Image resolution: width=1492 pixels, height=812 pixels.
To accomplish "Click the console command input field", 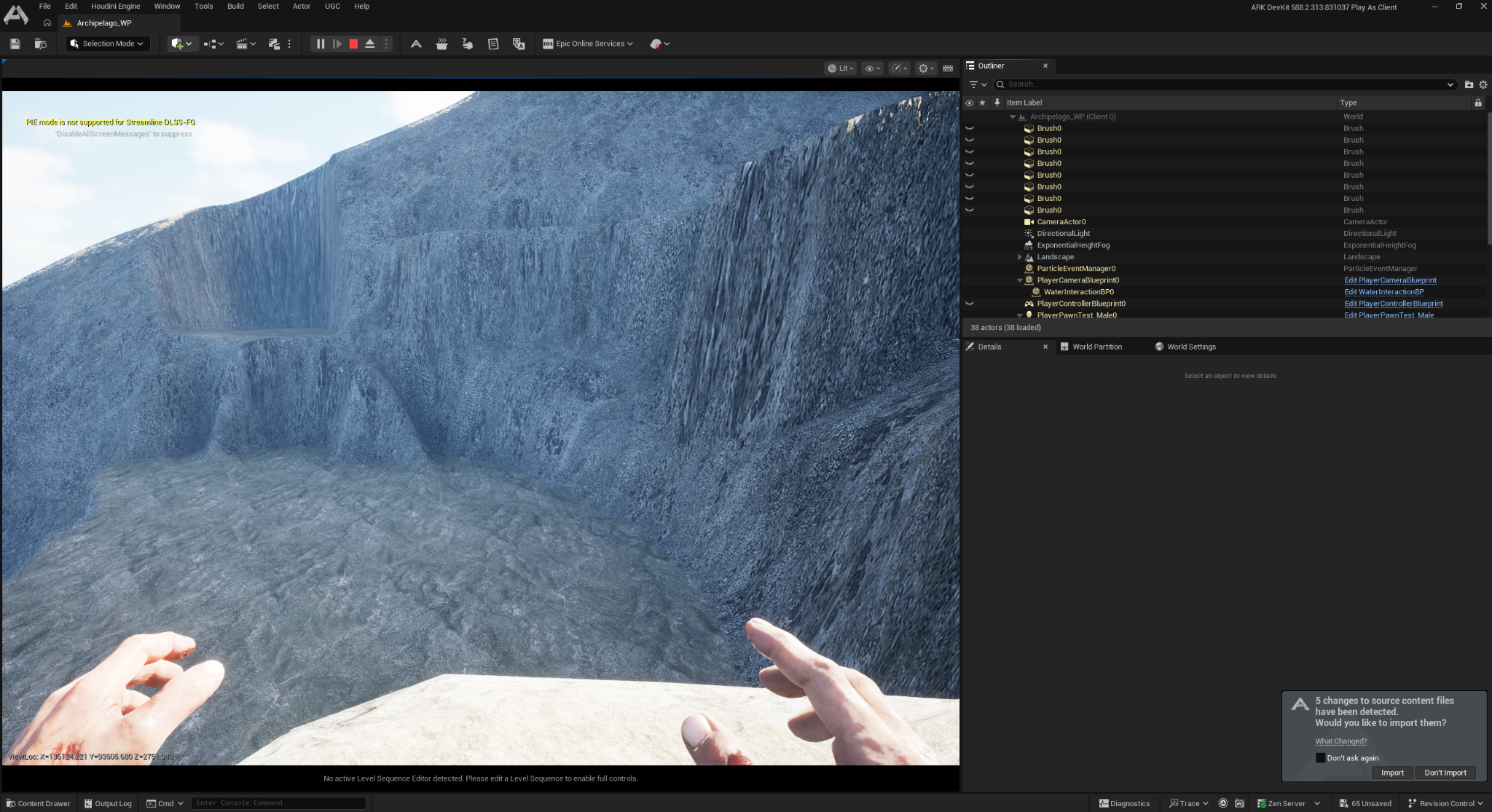I will [278, 803].
